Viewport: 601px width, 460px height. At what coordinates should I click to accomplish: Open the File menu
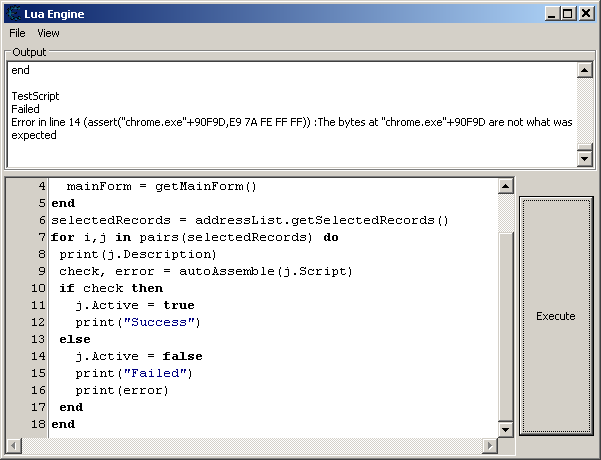point(17,33)
